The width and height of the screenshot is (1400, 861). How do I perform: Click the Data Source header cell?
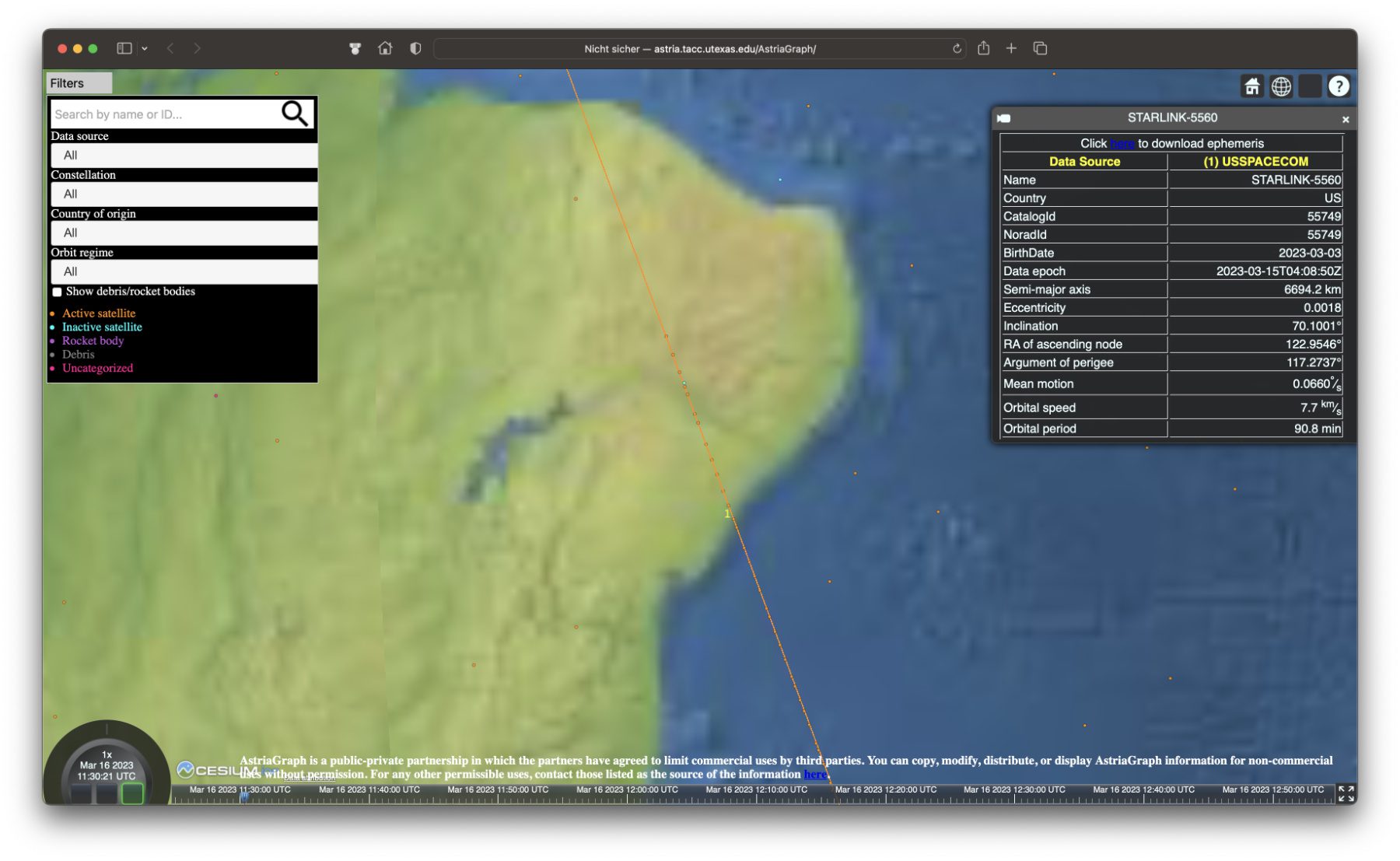[x=1084, y=162]
